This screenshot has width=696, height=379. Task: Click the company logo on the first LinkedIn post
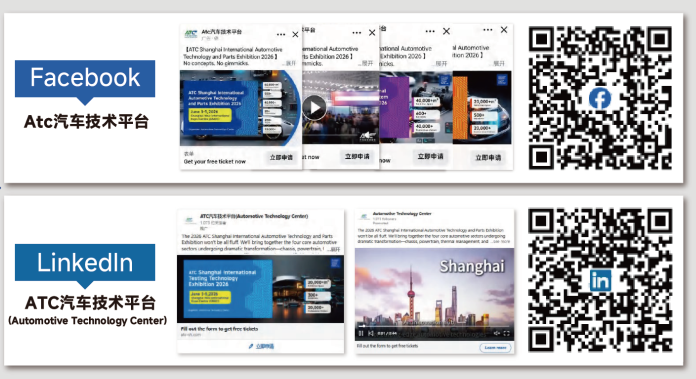(x=190, y=220)
